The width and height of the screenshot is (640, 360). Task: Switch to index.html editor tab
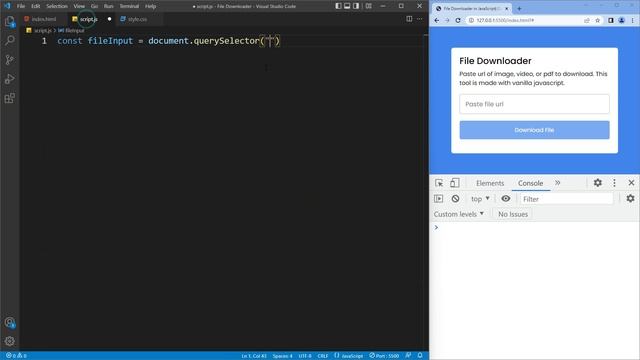point(44,19)
